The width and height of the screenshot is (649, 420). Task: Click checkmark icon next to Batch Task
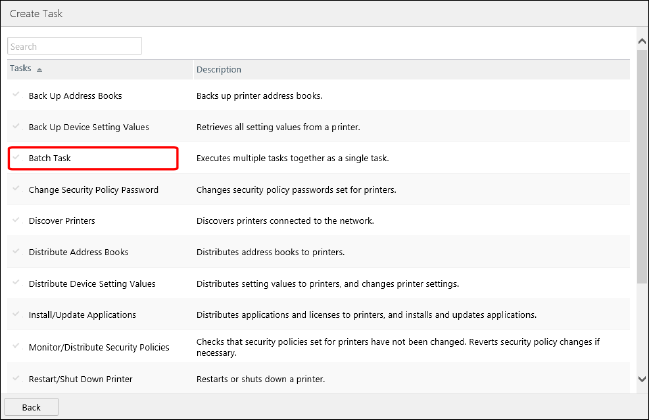pos(15,158)
